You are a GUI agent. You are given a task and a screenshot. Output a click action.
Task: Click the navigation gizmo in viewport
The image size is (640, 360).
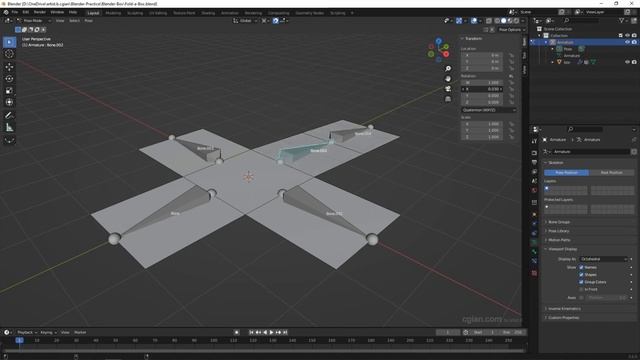coord(439,50)
